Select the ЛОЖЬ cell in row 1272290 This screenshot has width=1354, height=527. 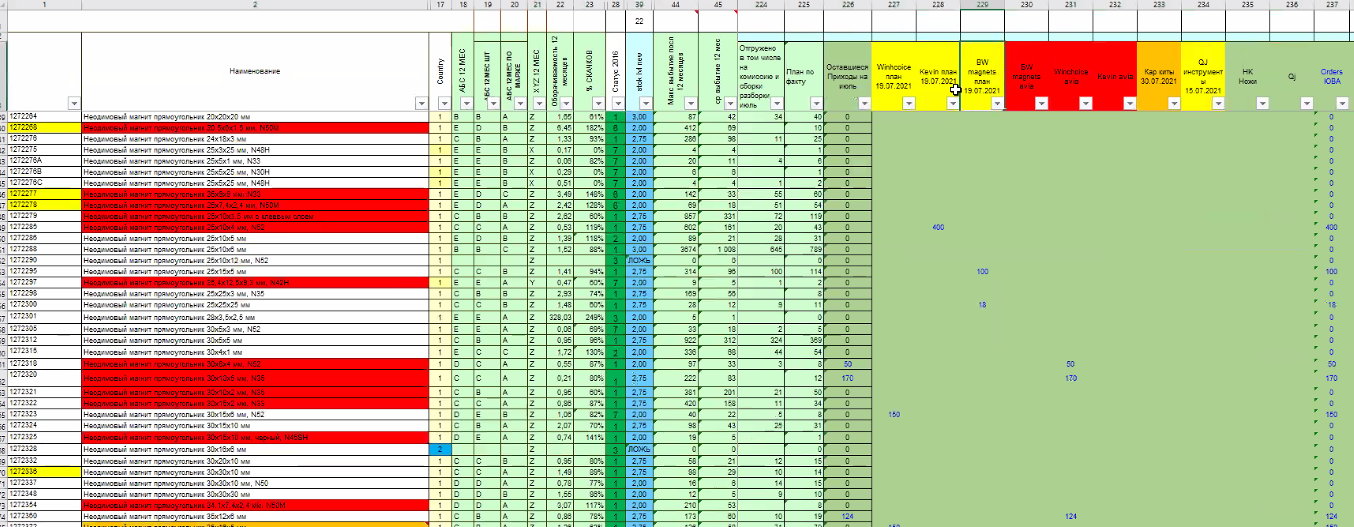(639, 259)
